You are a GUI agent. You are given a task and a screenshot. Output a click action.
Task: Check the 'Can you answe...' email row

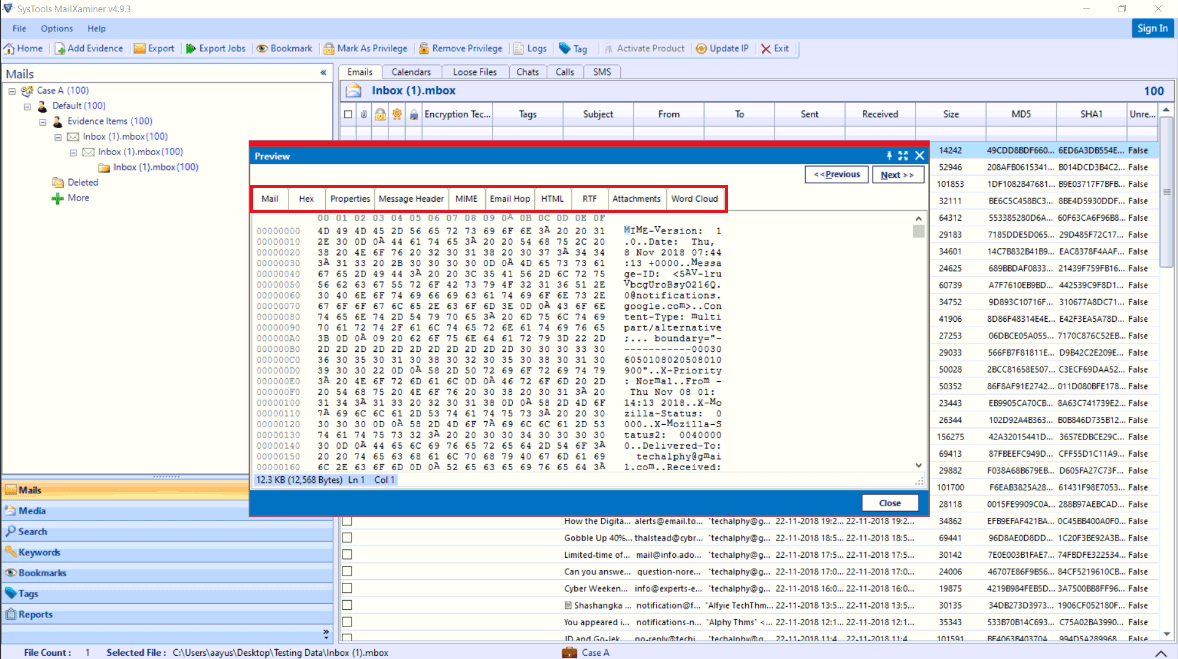(x=347, y=572)
